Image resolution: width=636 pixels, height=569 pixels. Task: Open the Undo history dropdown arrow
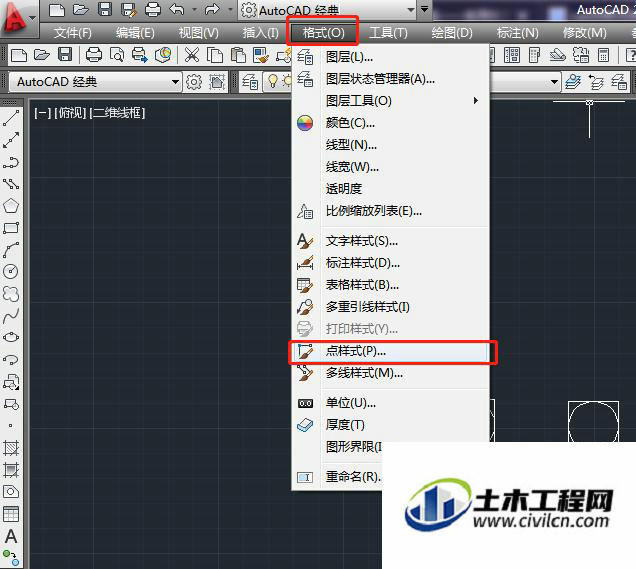pos(194,9)
